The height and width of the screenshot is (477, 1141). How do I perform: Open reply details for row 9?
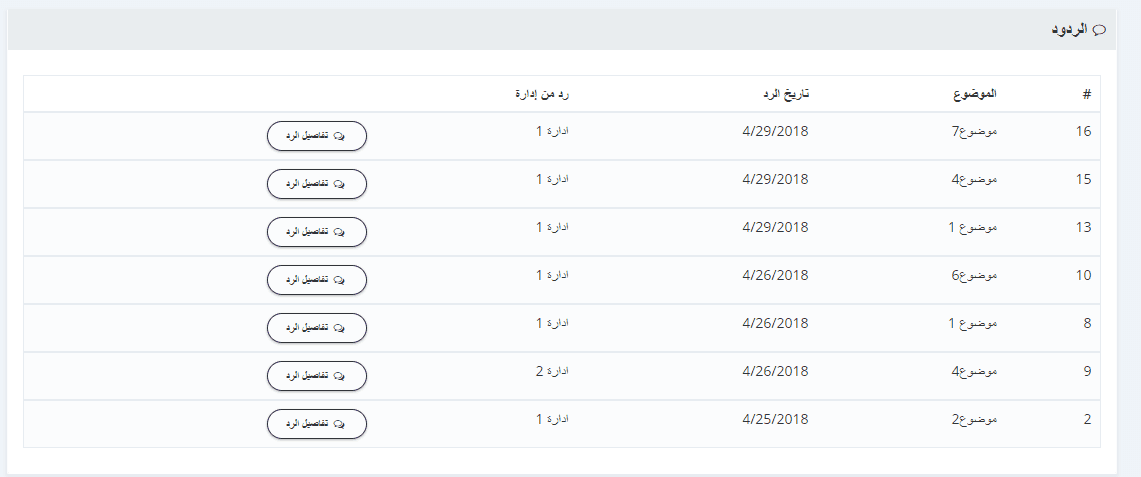[317, 375]
